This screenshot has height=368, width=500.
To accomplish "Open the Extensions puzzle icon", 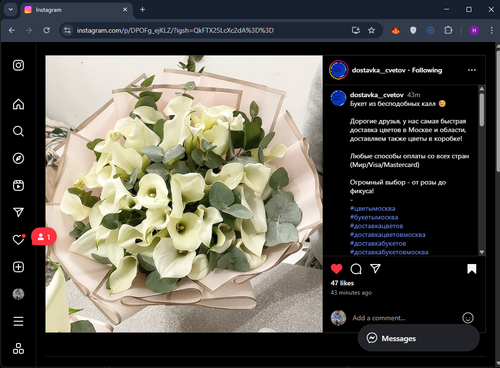I will pos(448,30).
